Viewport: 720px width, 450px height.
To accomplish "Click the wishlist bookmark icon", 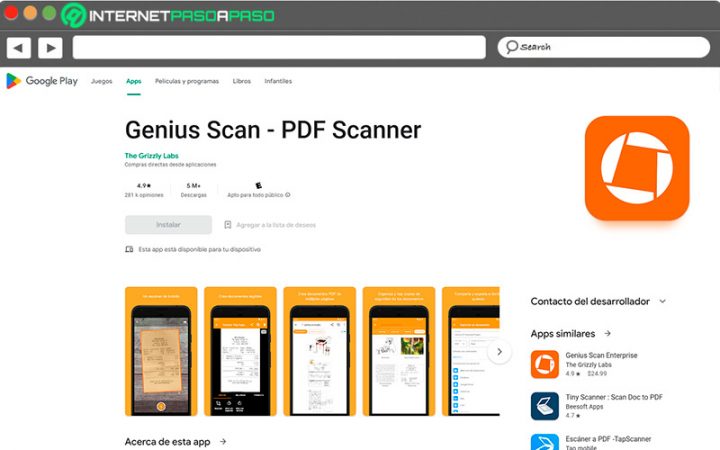I will 227,225.
